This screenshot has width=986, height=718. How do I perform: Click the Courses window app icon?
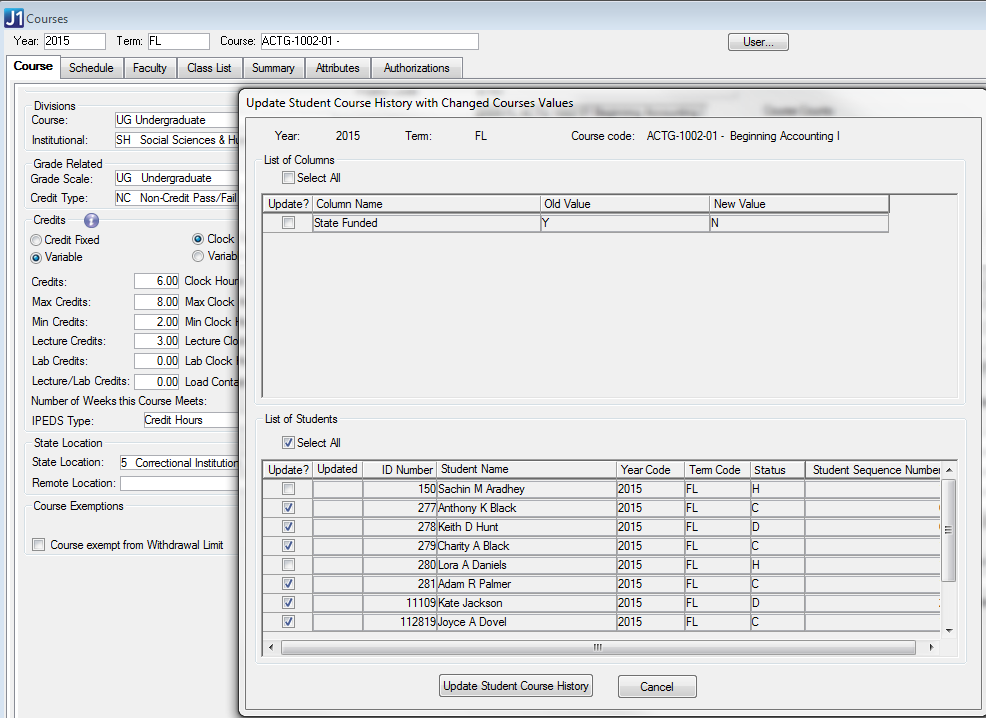click(14, 18)
